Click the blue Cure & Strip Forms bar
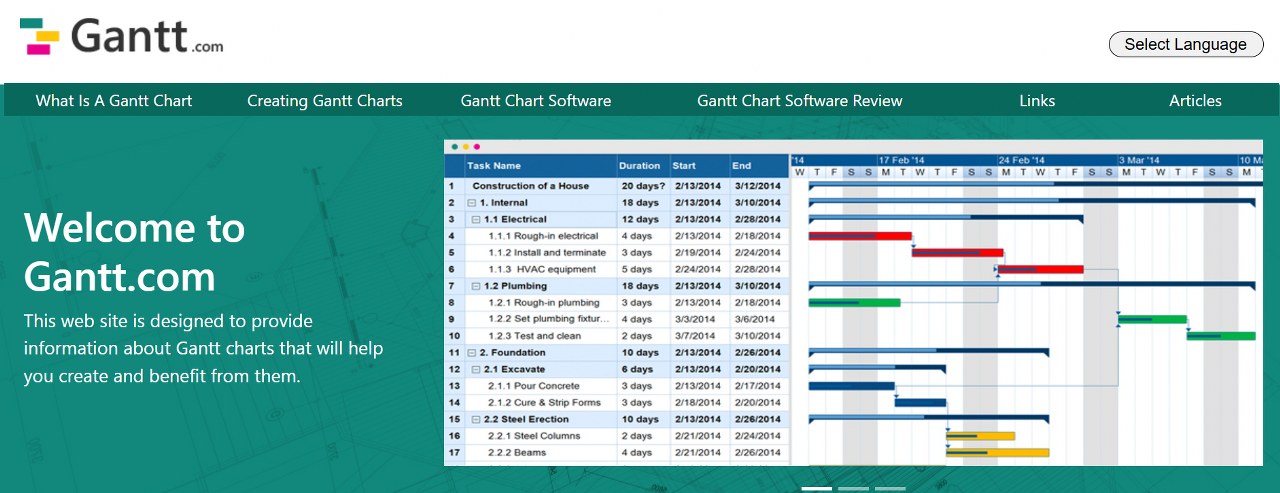This screenshot has height=493, width=1280. click(920, 403)
